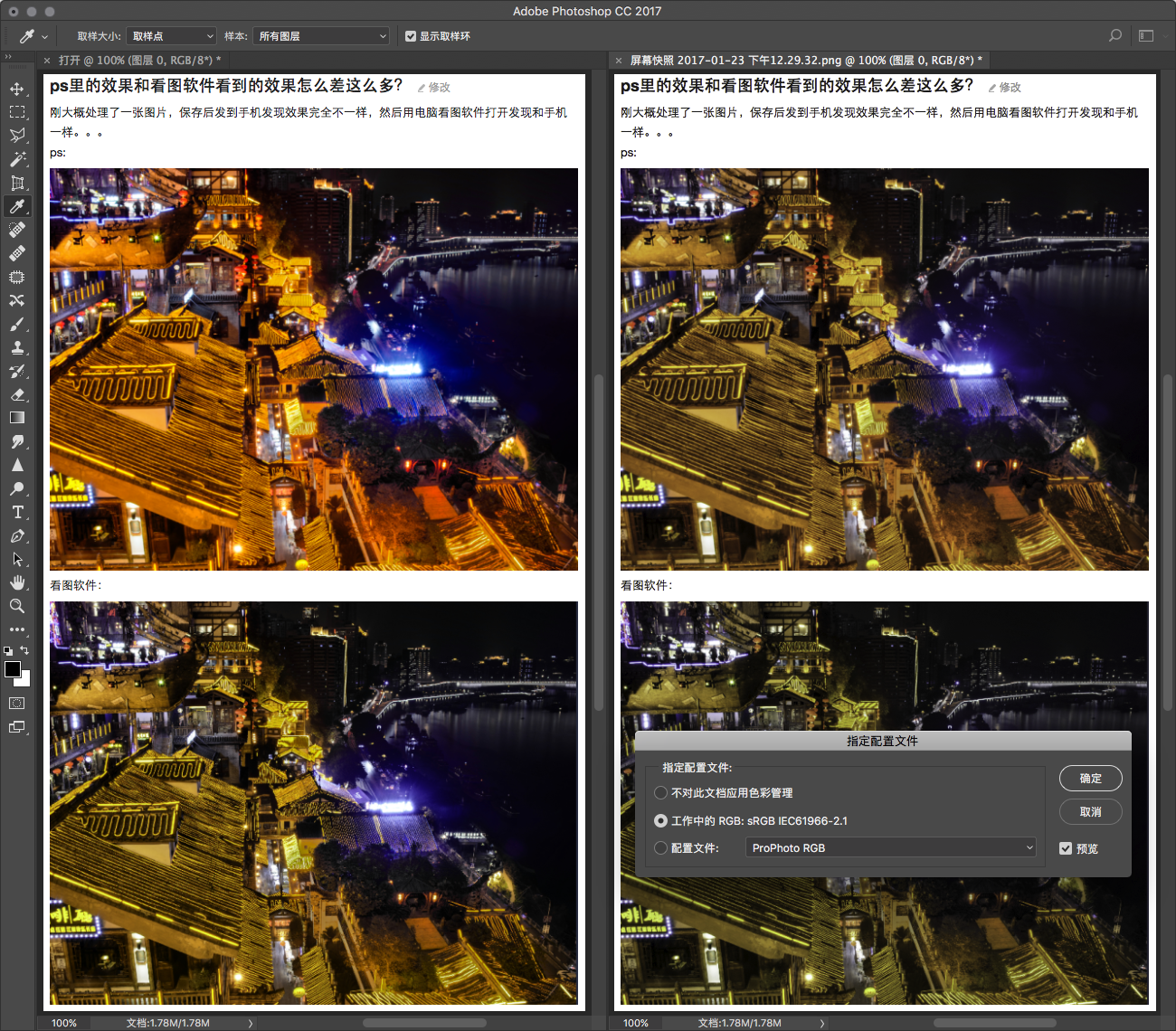Select the Eraser tool
The width and height of the screenshot is (1176, 1031).
click(17, 394)
